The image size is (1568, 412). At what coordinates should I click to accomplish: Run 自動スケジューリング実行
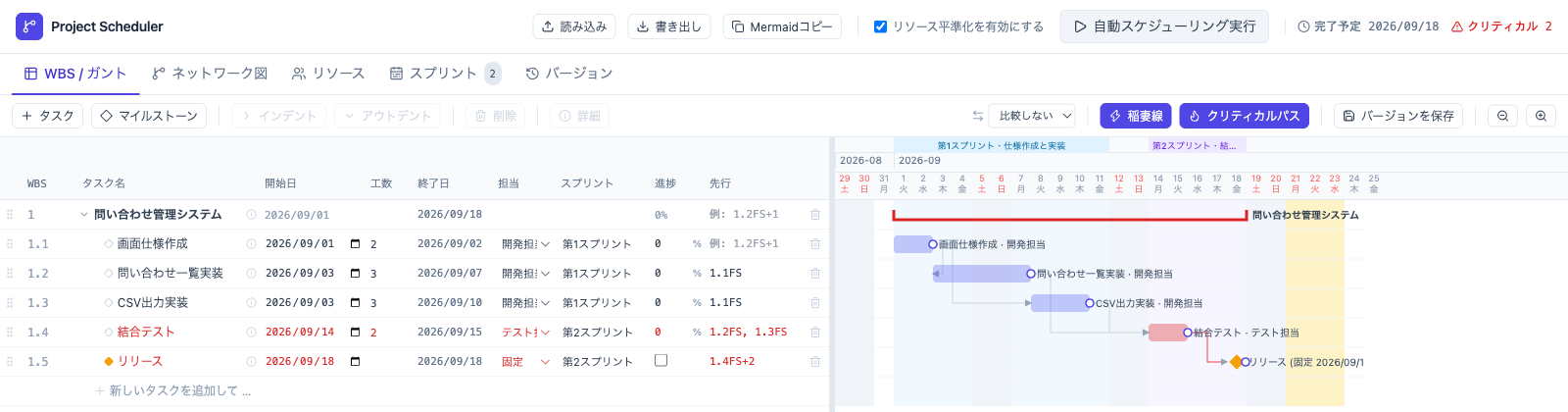click(1164, 26)
